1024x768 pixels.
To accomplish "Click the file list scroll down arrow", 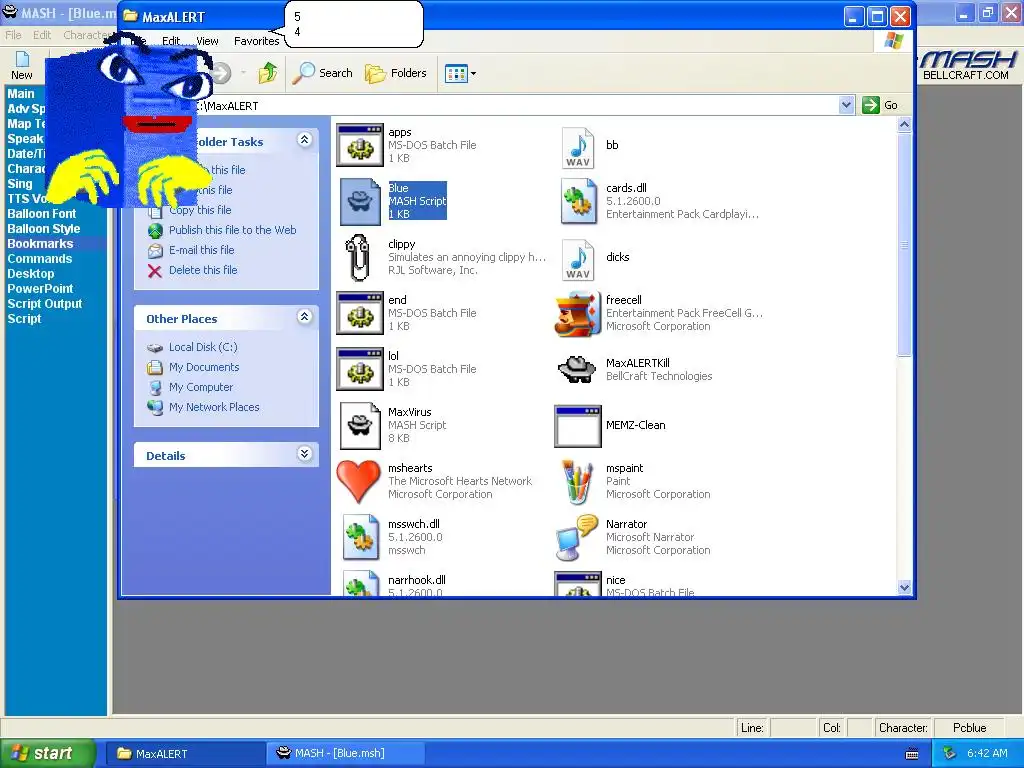I will tap(904, 587).
